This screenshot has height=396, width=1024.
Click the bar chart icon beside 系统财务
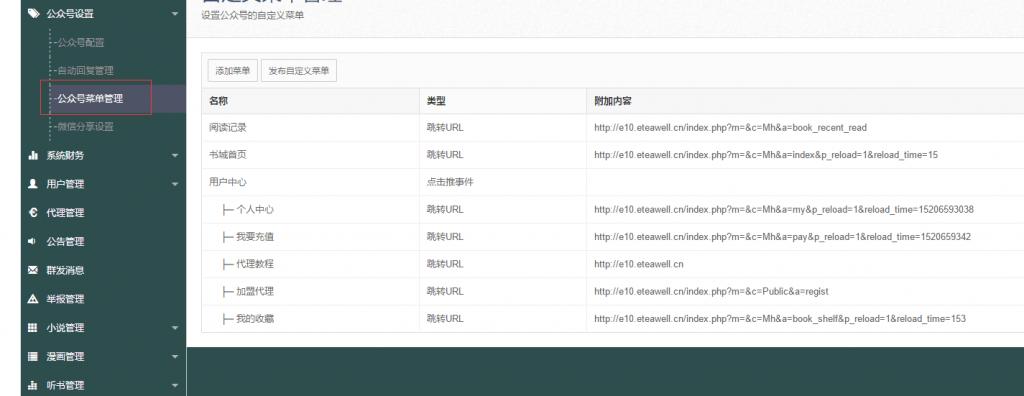tap(33, 156)
